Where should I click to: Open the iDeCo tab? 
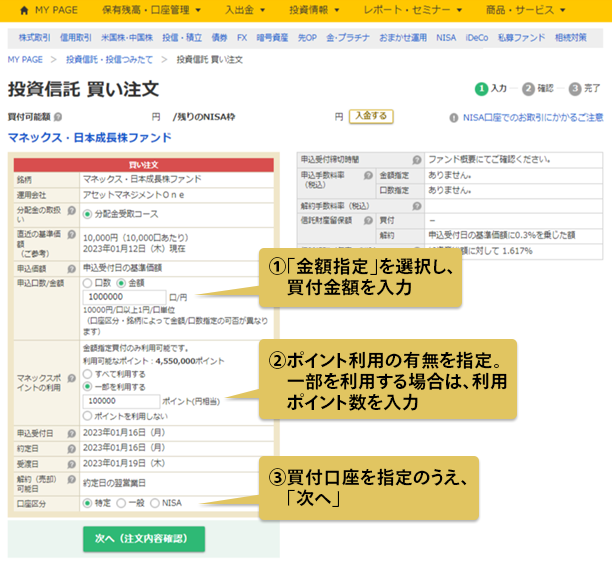pos(480,38)
